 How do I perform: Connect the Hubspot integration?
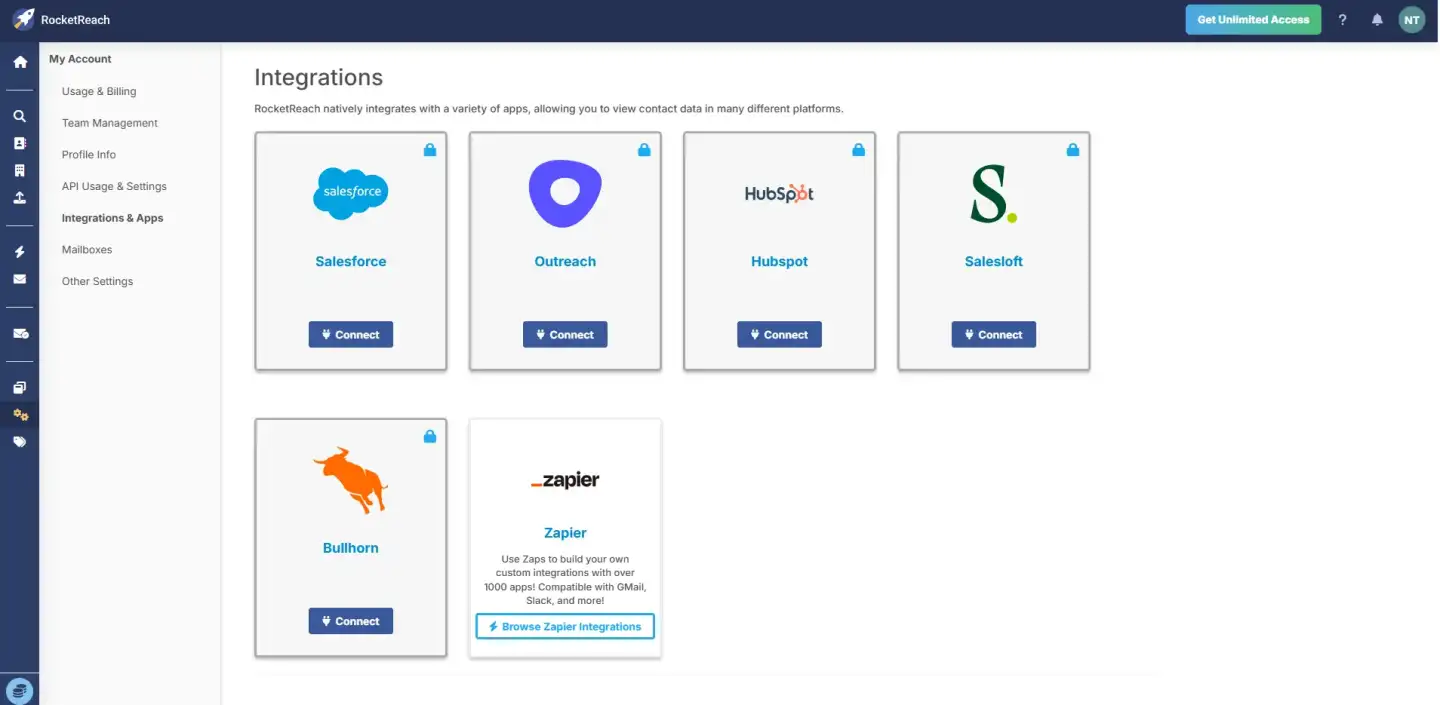(779, 335)
